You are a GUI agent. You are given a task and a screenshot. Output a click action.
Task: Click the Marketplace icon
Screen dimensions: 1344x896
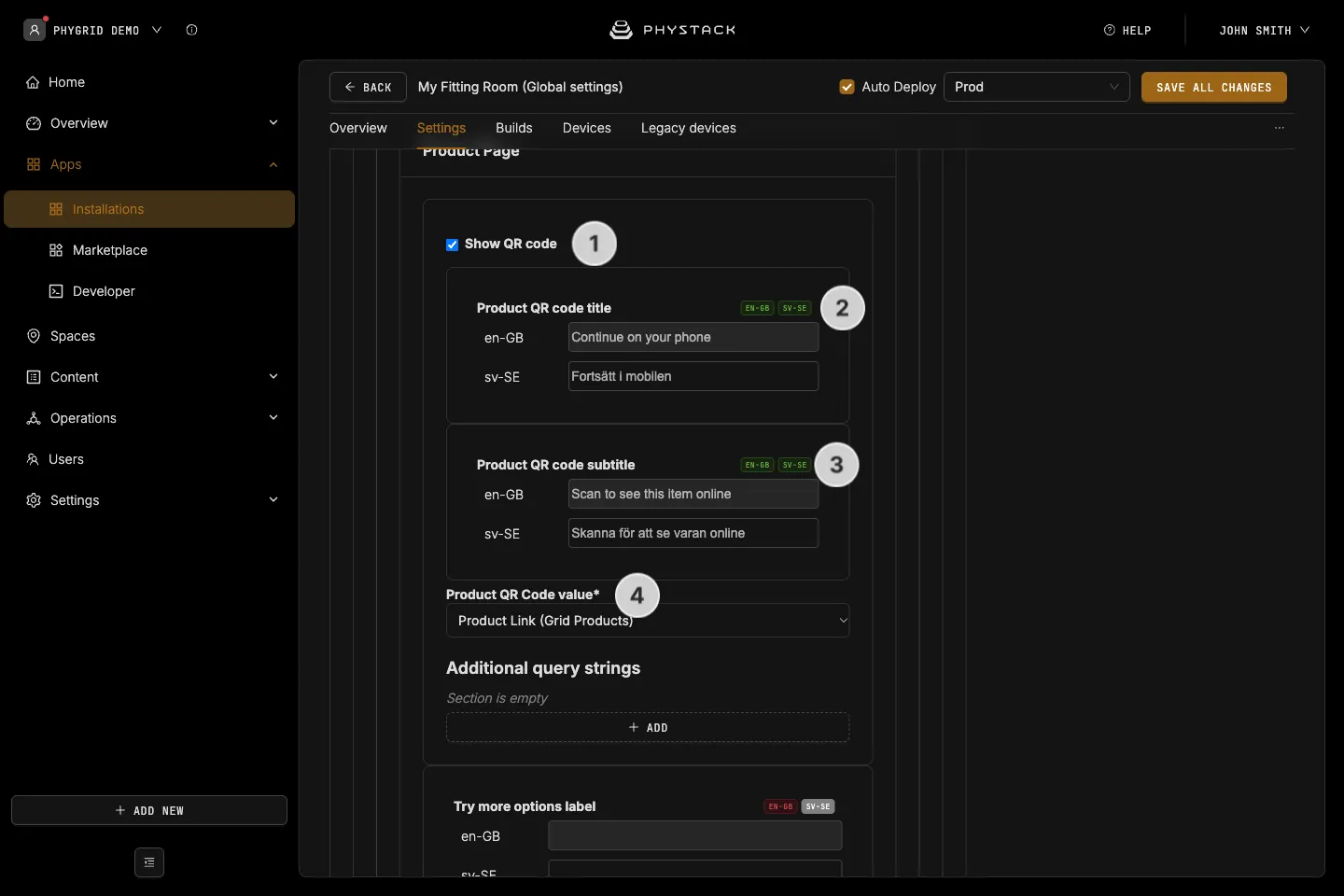tap(56, 250)
